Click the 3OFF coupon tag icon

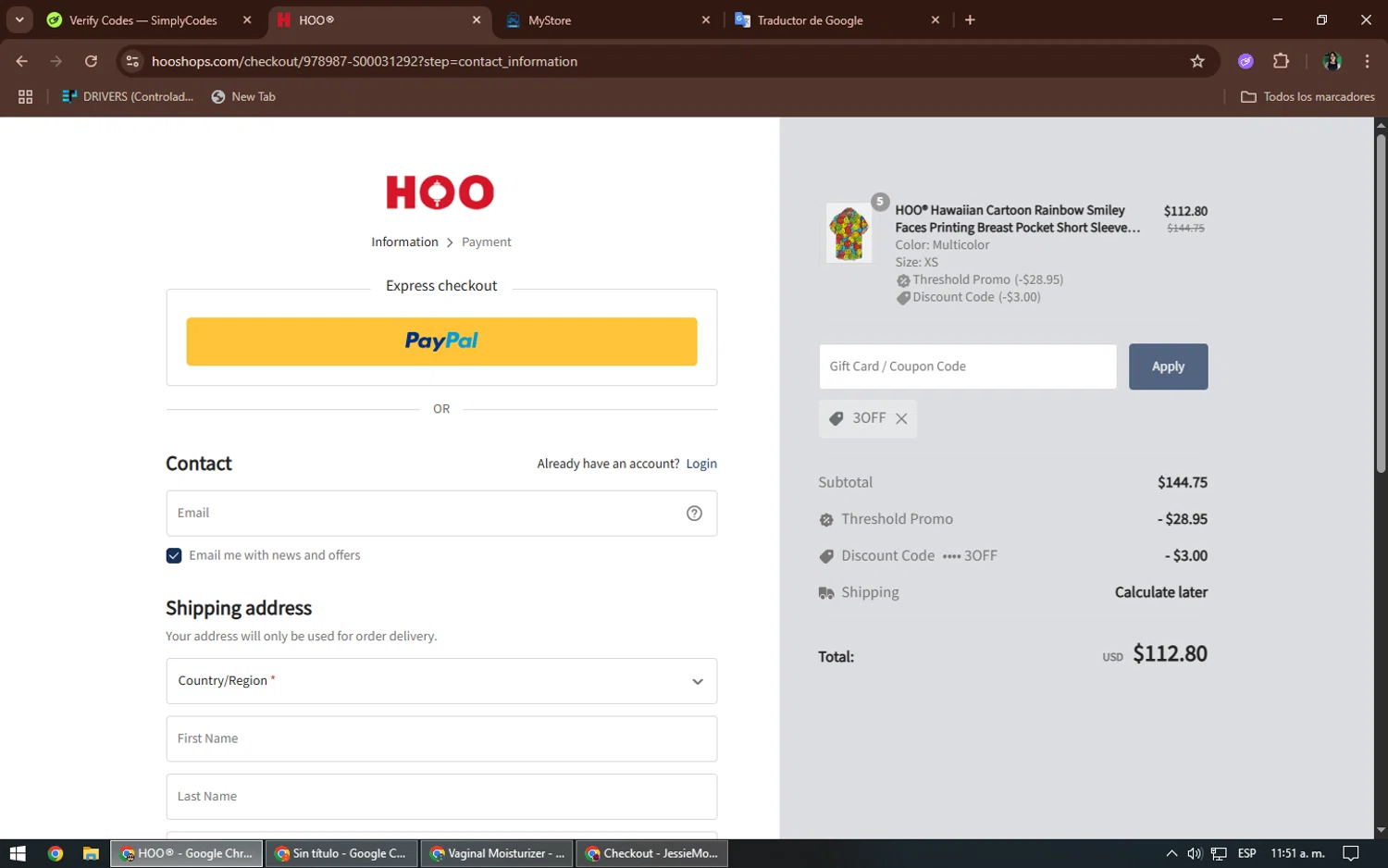coord(837,419)
